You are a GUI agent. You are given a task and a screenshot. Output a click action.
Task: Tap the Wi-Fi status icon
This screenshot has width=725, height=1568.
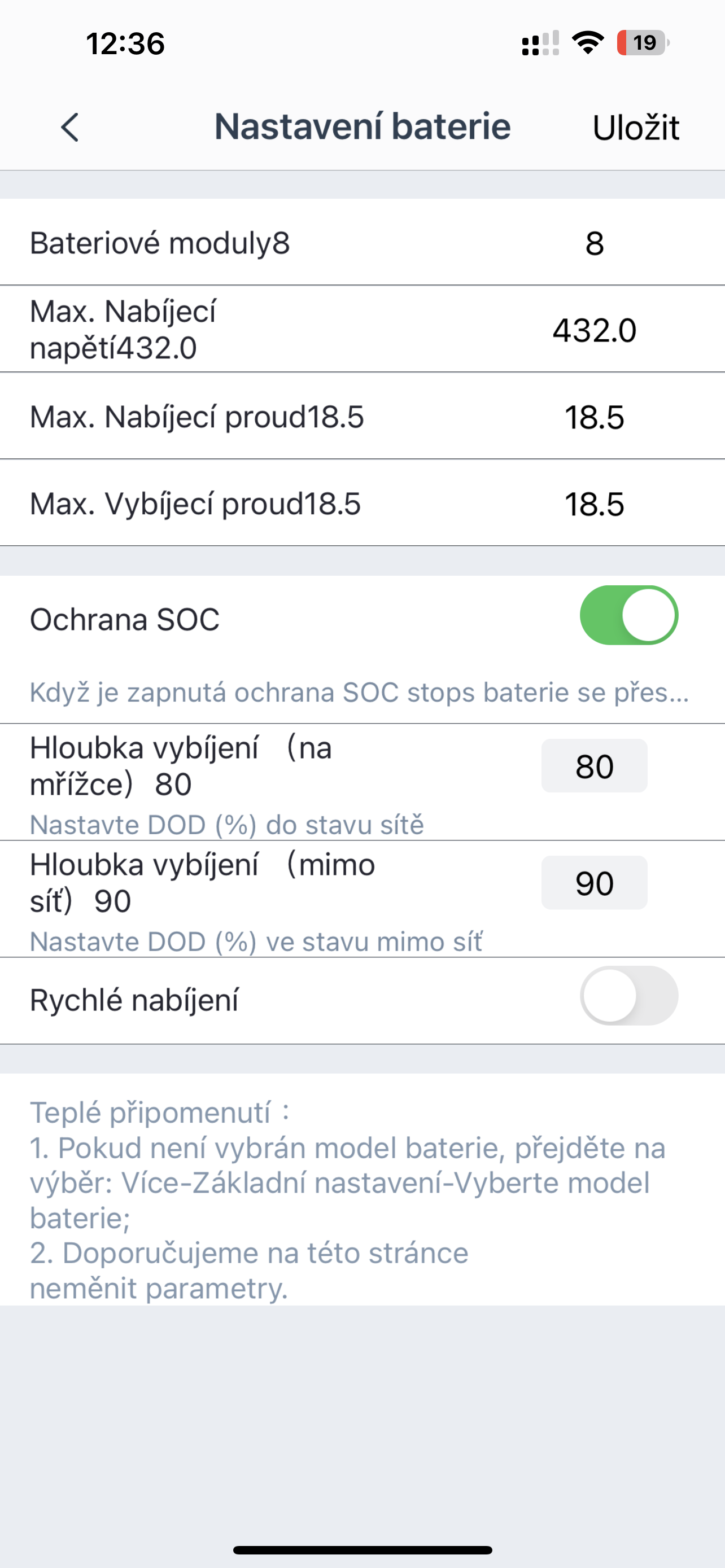[587, 43]
